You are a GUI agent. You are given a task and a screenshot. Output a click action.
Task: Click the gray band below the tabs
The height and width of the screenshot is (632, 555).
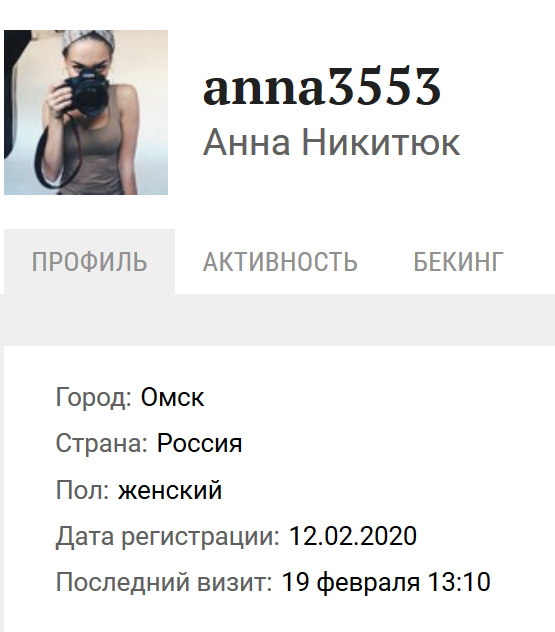click(x=277, y=320)
